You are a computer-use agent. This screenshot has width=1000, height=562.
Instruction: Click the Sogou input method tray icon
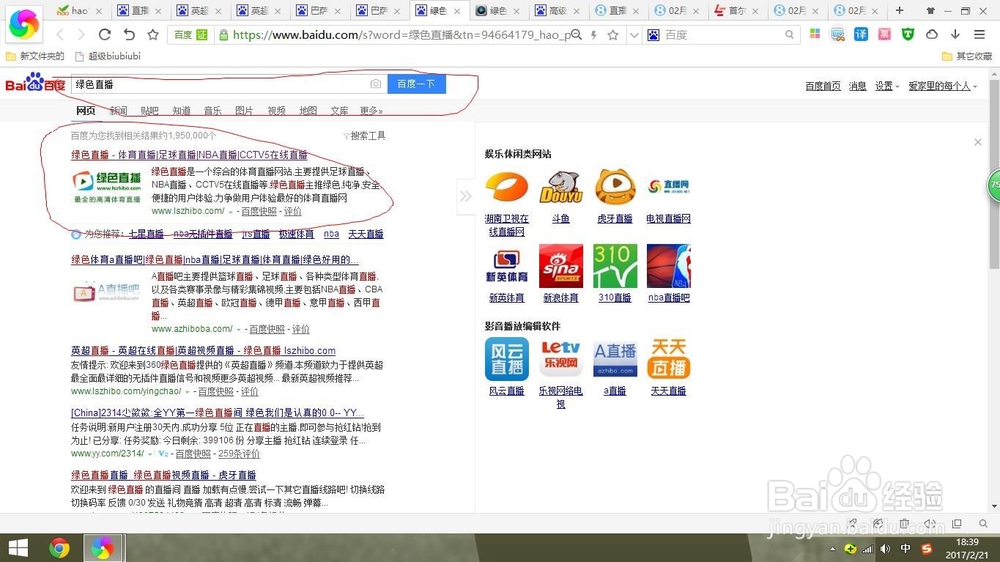927,549
